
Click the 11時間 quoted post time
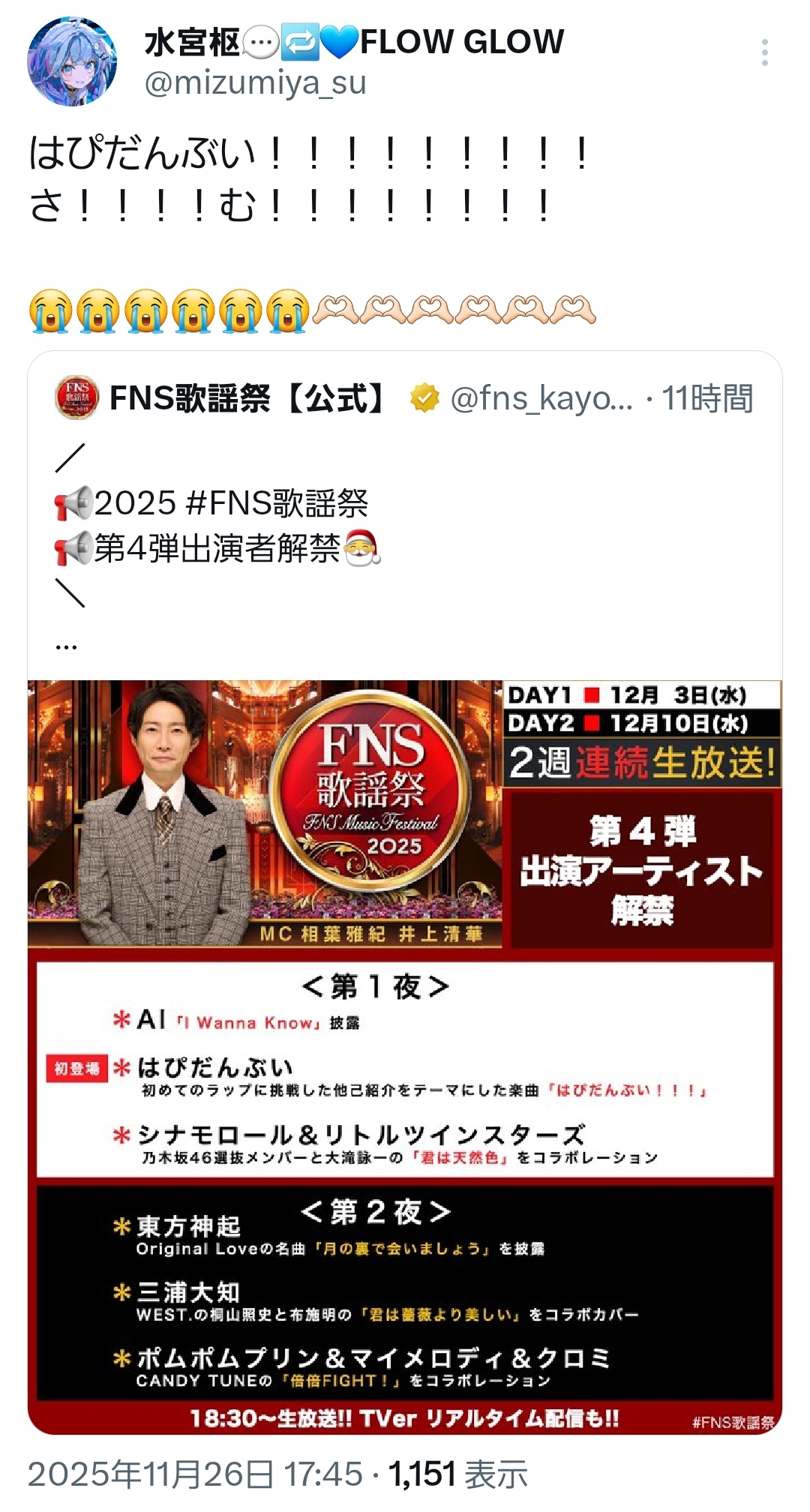click(x=708, y=398)
